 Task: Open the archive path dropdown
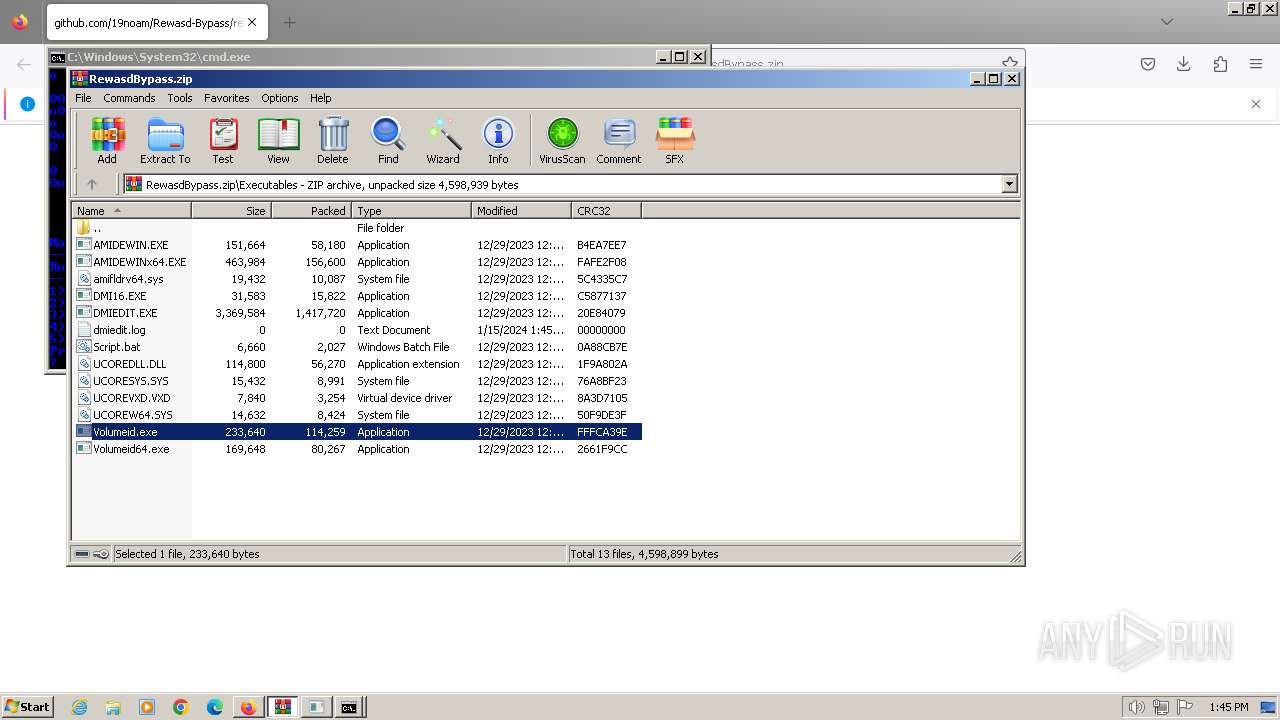pos(1009,184)
